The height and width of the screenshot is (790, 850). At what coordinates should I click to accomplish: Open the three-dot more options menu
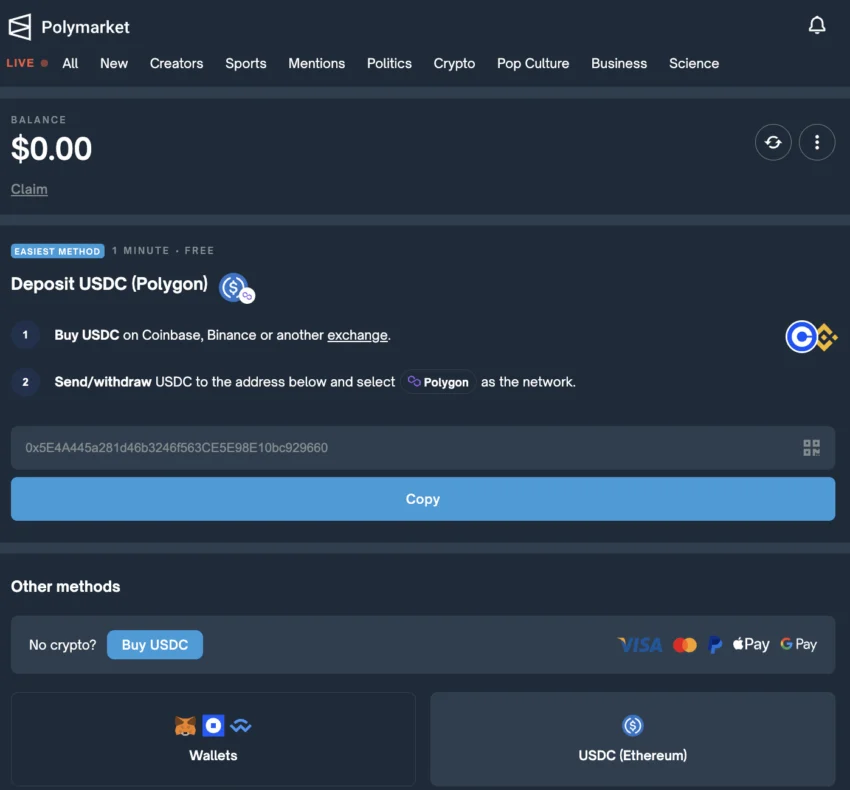(x=816, y=142)
